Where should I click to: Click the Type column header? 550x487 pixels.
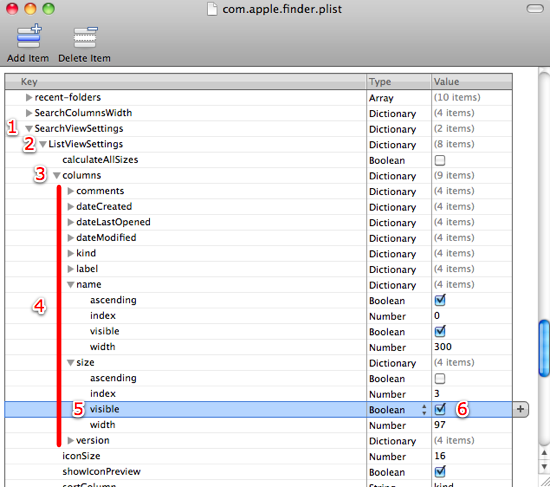399,82
